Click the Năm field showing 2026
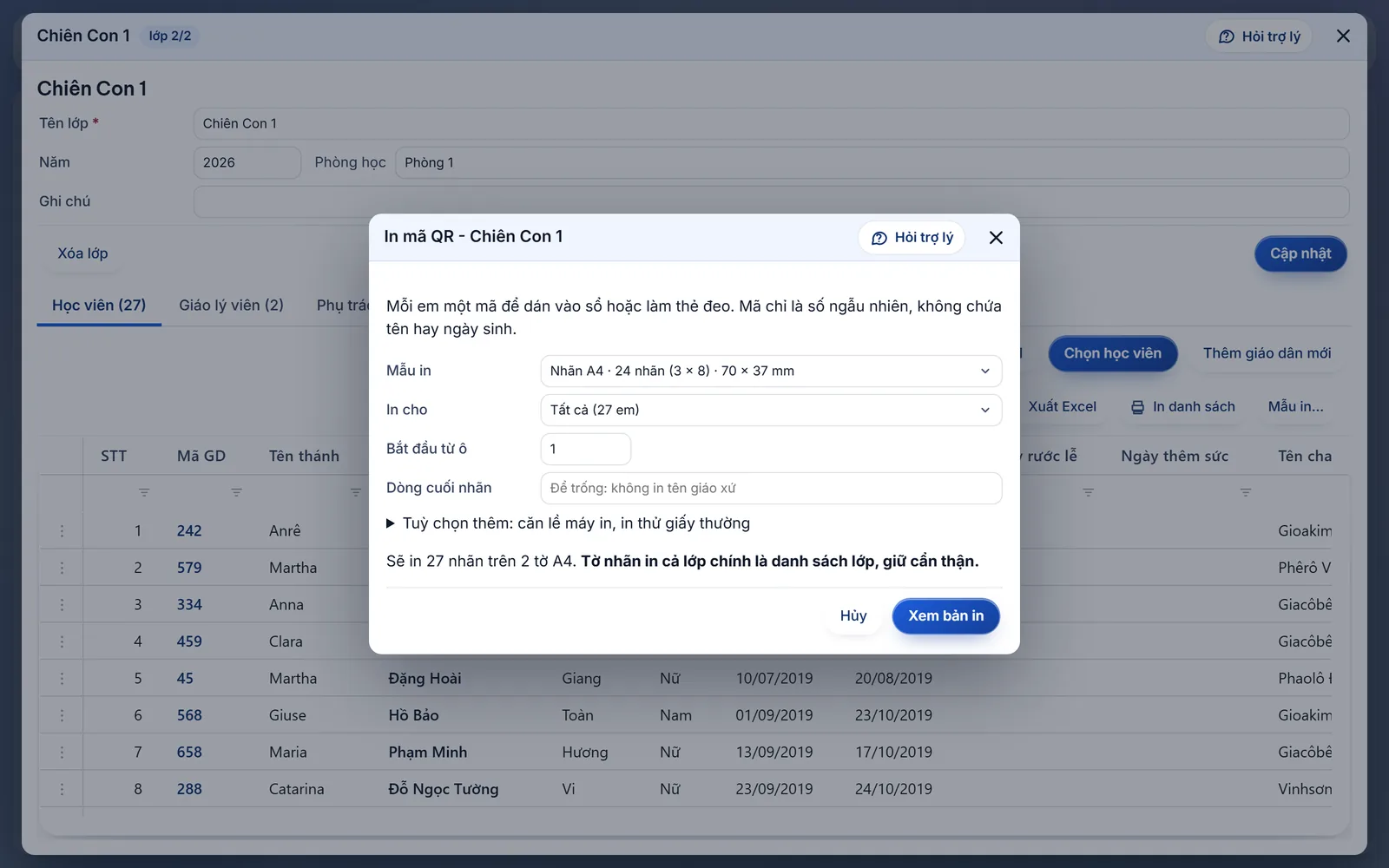The height and width of the screenshot is (868, 1389). pyautogui.click(x=247, y=162)
